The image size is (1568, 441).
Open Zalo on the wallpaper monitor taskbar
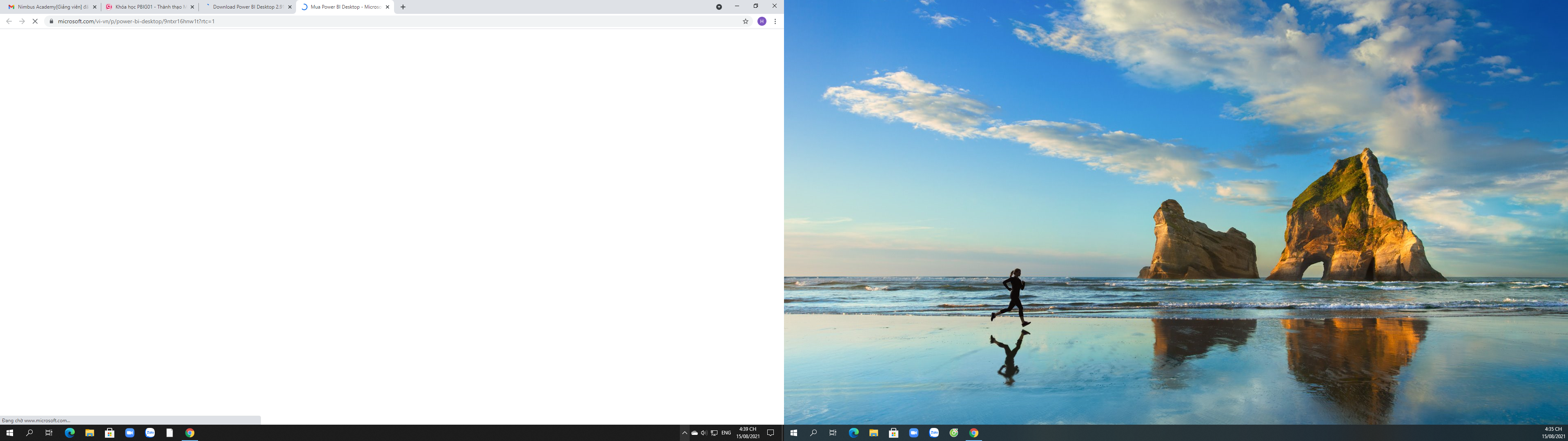[x=934, y=433]
